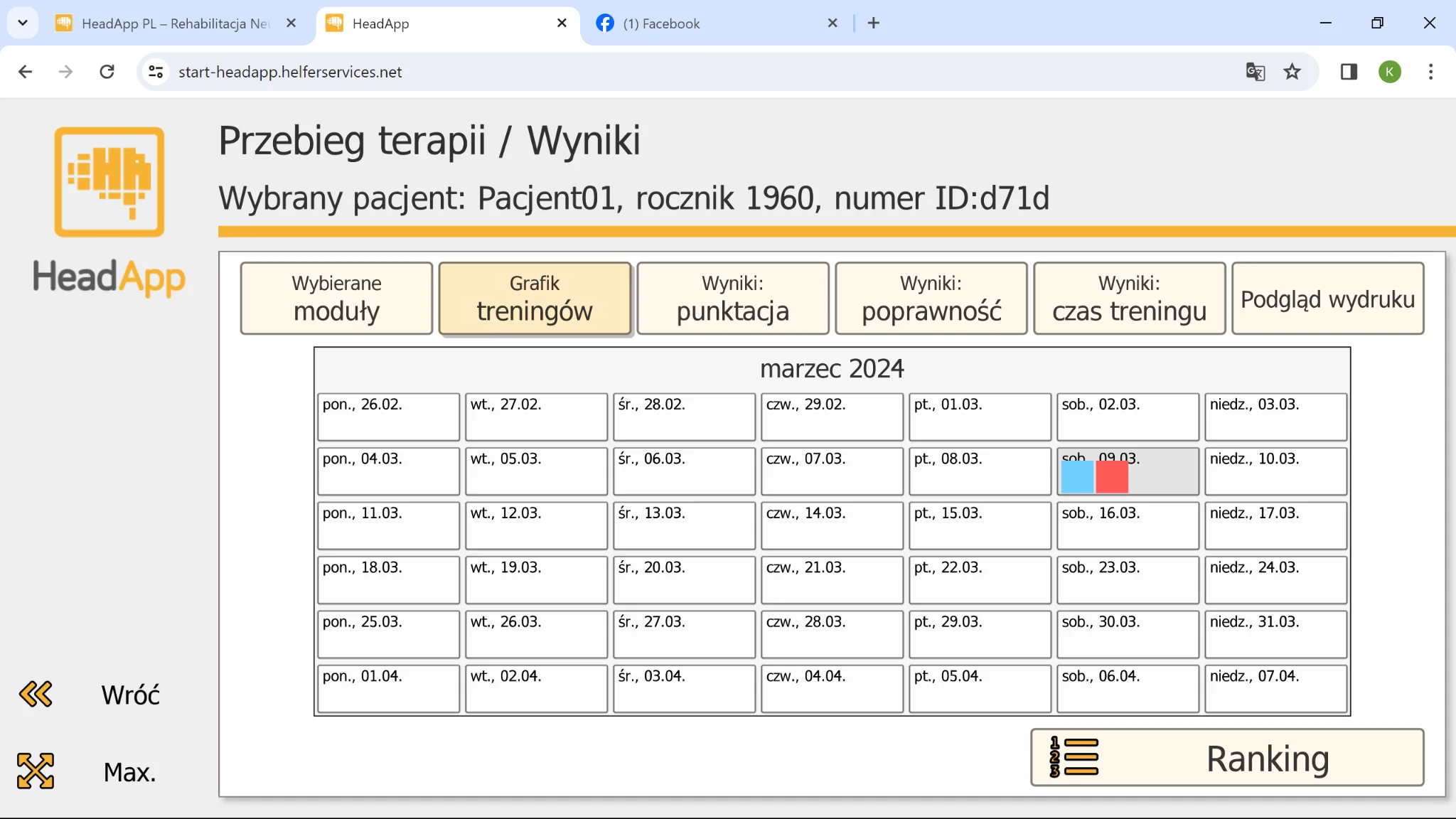Select calendar day pt., 01.03.
Screen dimensions: 1456x819
point(980,417)
